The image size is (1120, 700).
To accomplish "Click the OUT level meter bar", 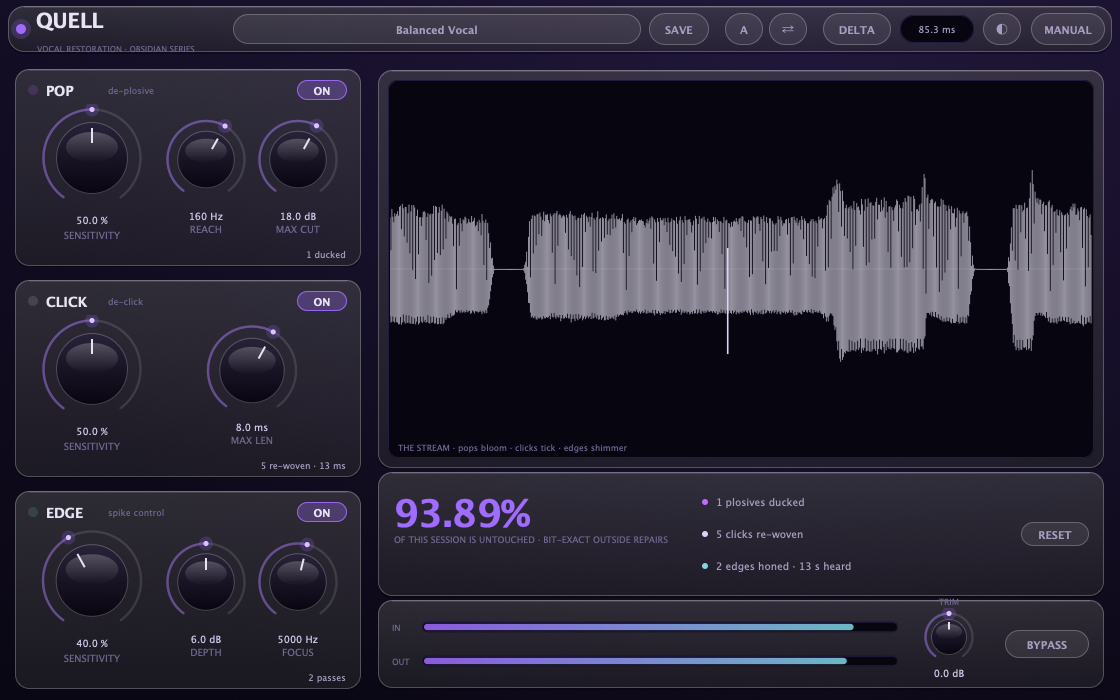I will pos(660,661).
